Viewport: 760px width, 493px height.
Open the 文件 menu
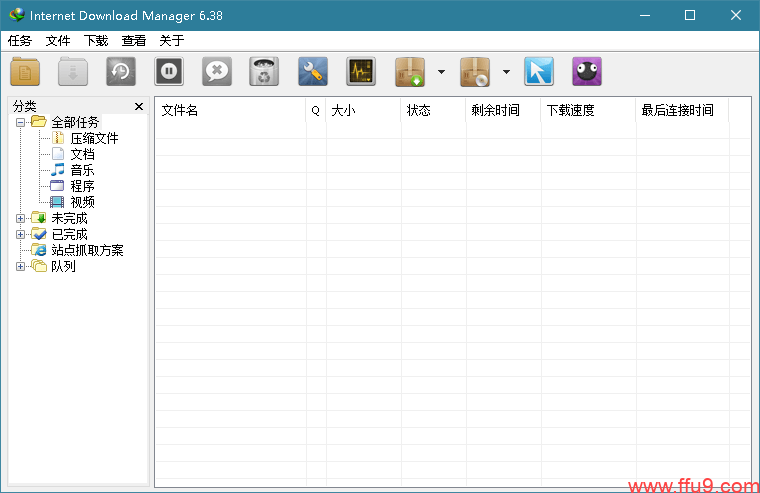58,41
